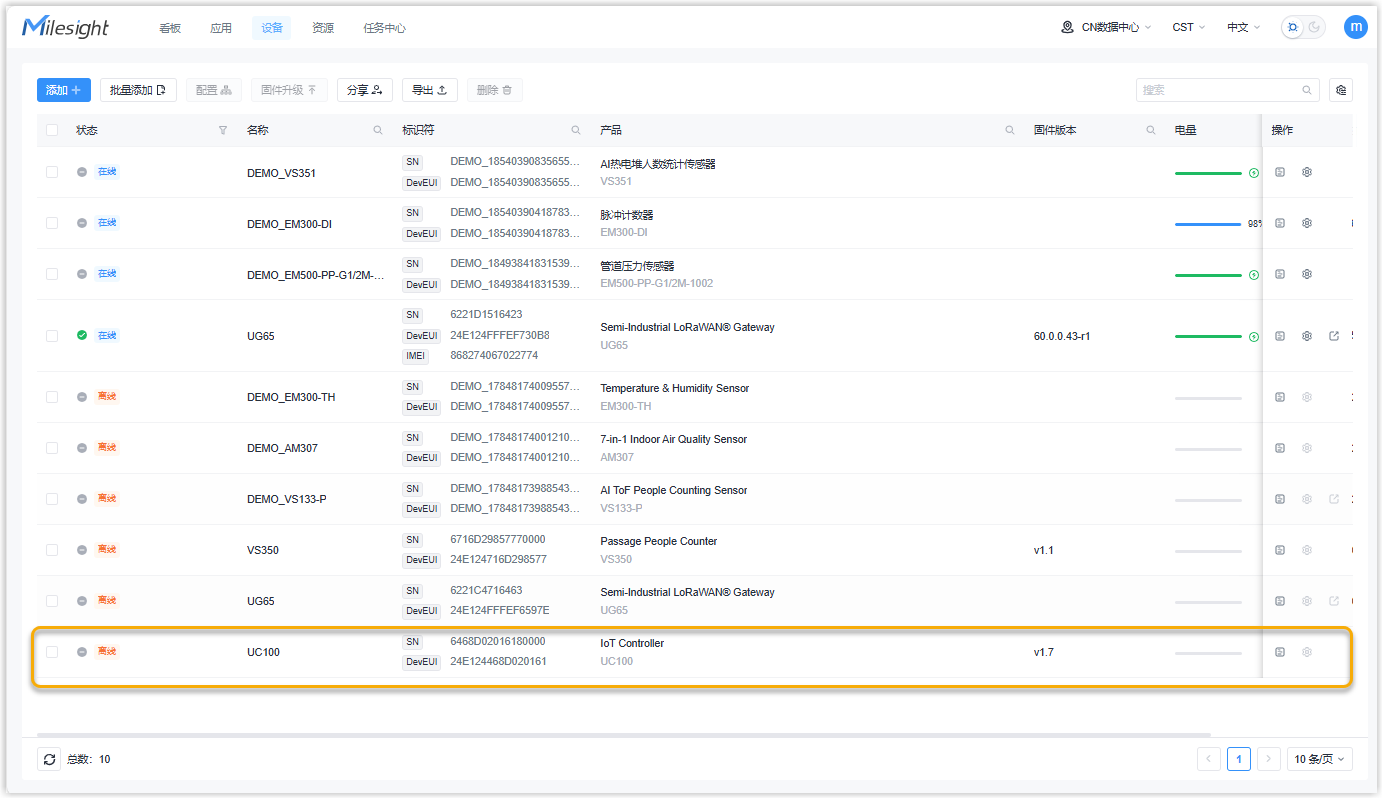Click the 离线 status tag for VS350
The width and height of the screenshot is (1383, 799).
(107, 550)
